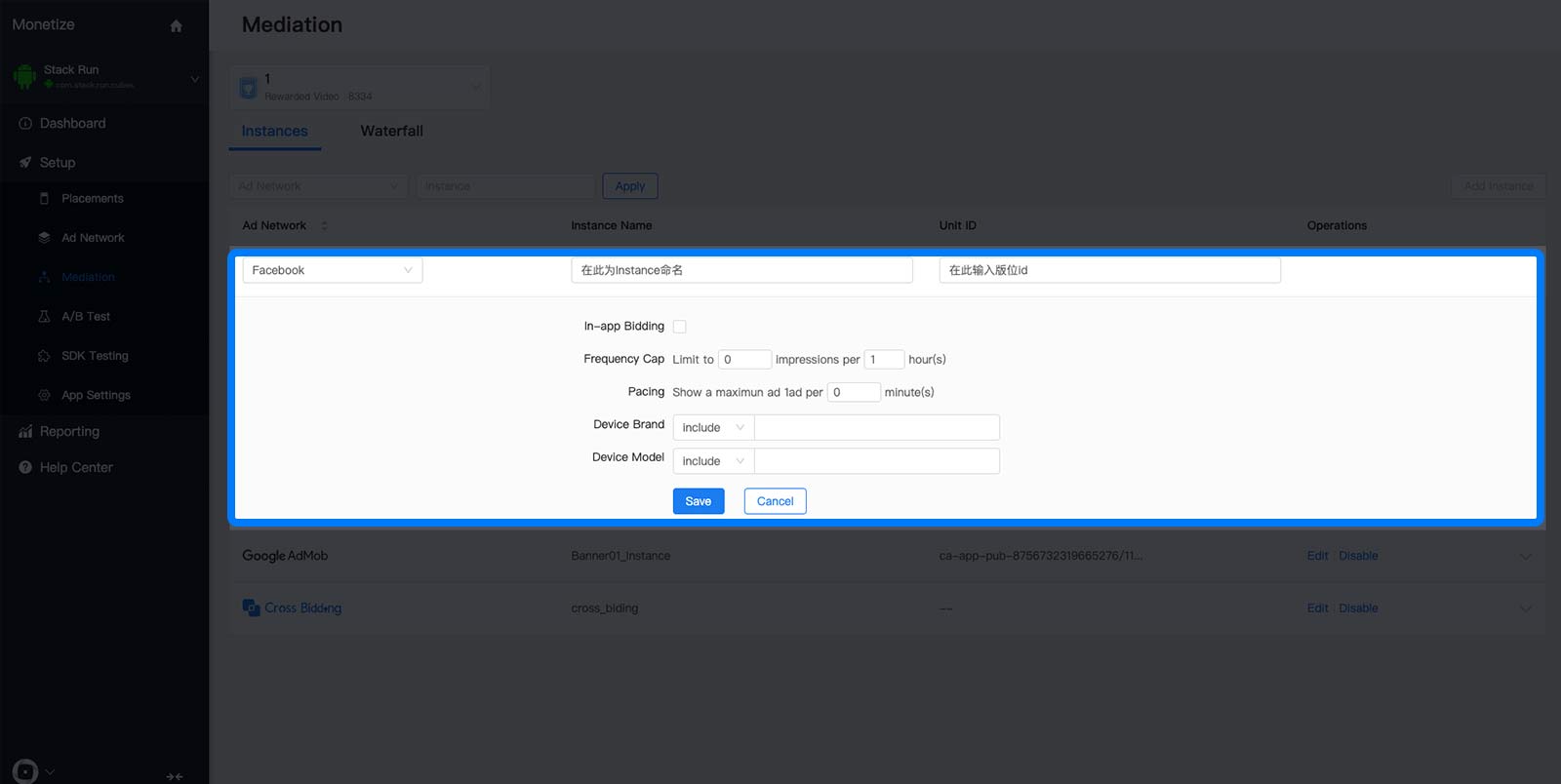Image resolution: width=1561 pixels, height=784 pixels.
Task: Click the ca-app-pub unit ID text
Action: [1041, 556]
